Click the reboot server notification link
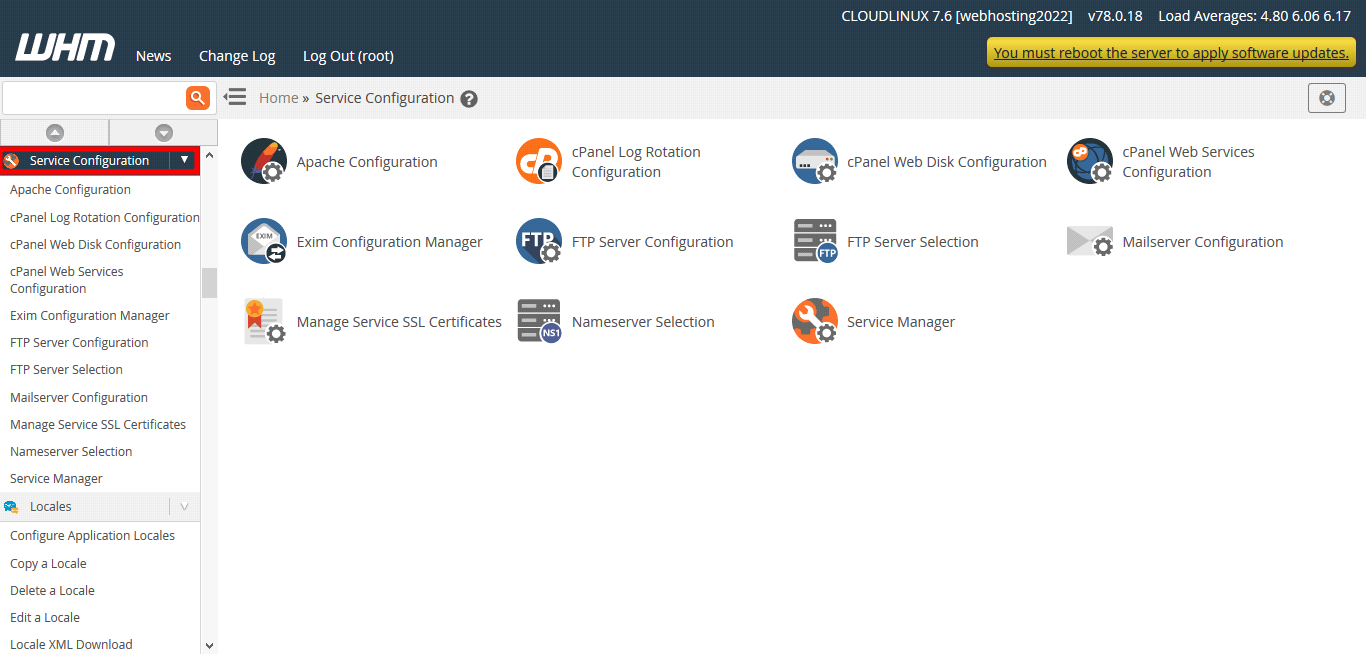Image resolution: width=1366 pixels, height=654 pixels. [1171, 53]
